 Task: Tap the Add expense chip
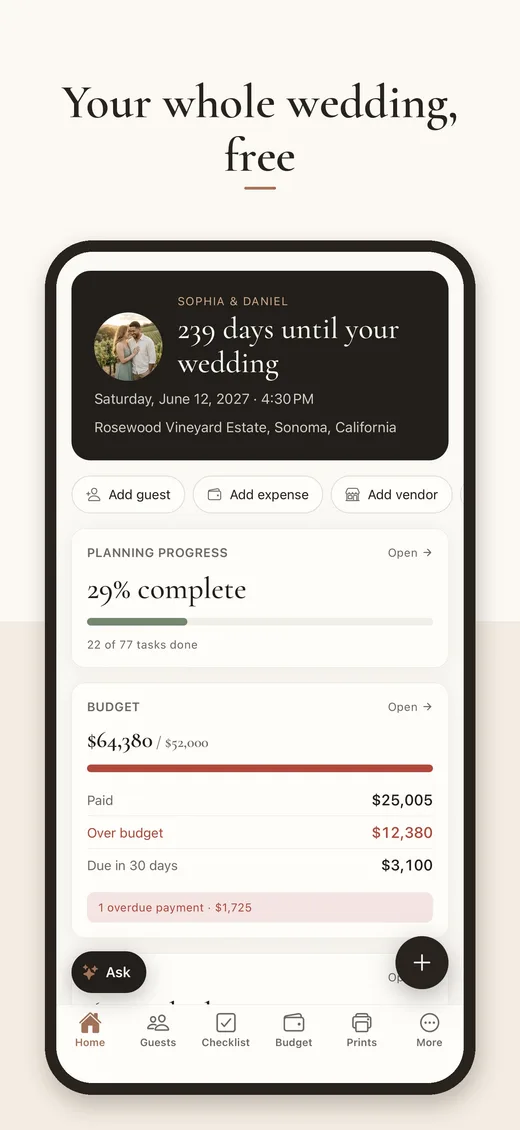coord(258,494)
